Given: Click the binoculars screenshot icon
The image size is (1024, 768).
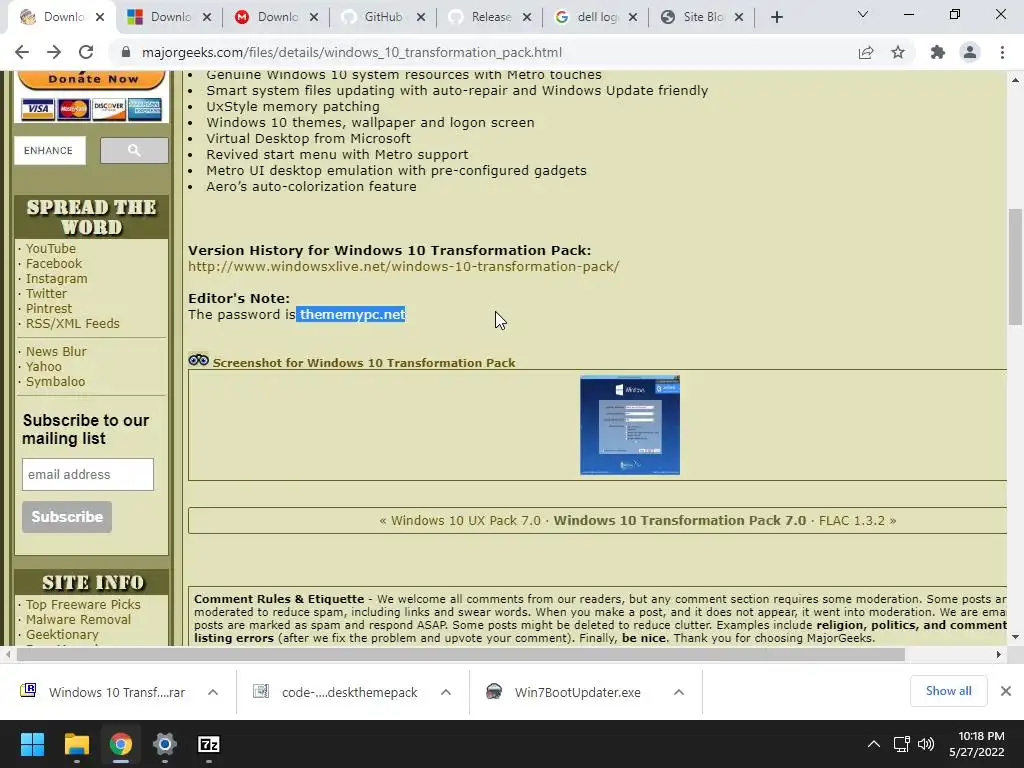Looking at the screenshot, I should 199,360.
